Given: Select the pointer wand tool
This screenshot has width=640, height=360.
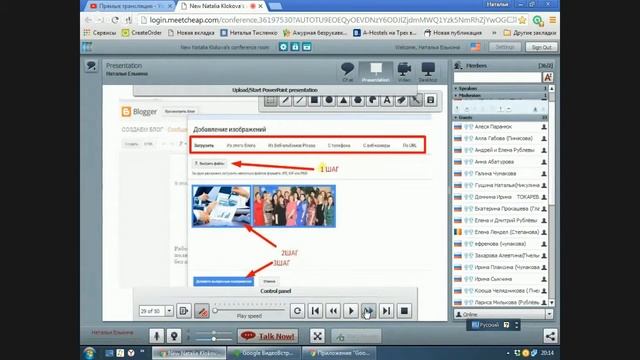Looking at the screenshot, I should [x=416, y=100].
